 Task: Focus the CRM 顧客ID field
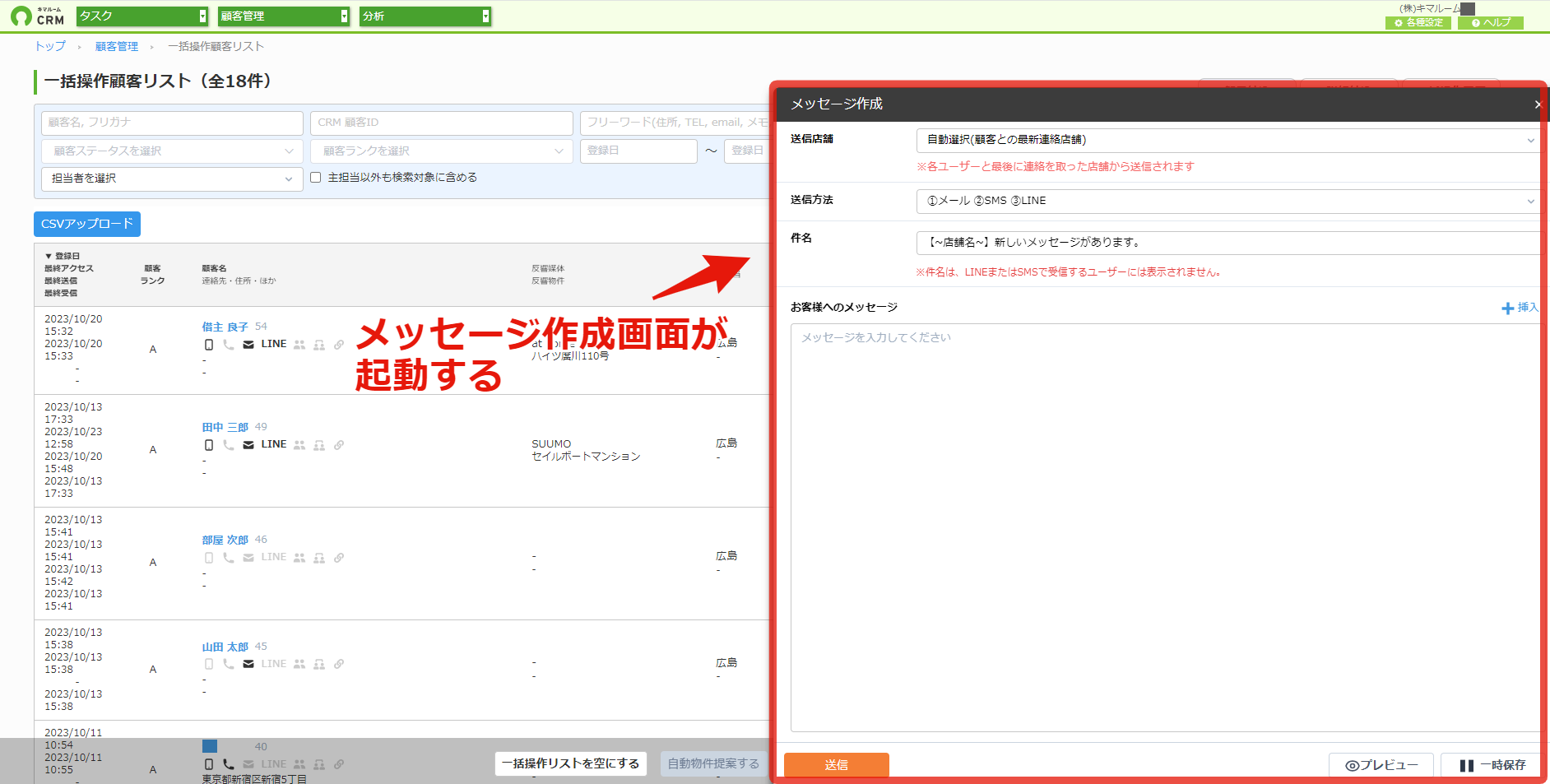click(442, 123)
